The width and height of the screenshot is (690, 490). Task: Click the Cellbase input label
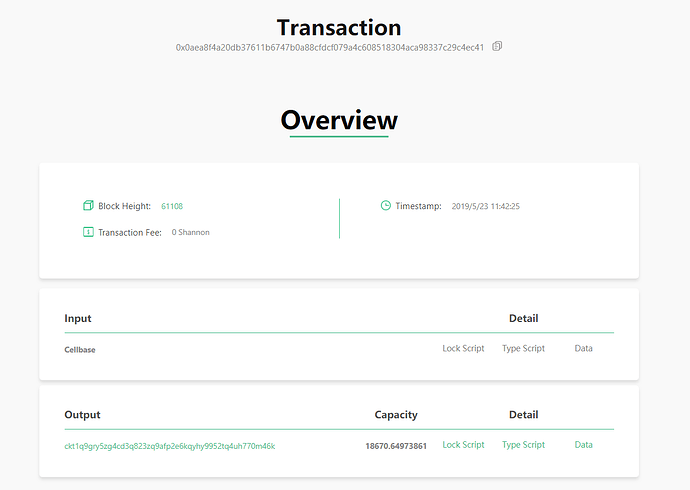tap(80, 350)
